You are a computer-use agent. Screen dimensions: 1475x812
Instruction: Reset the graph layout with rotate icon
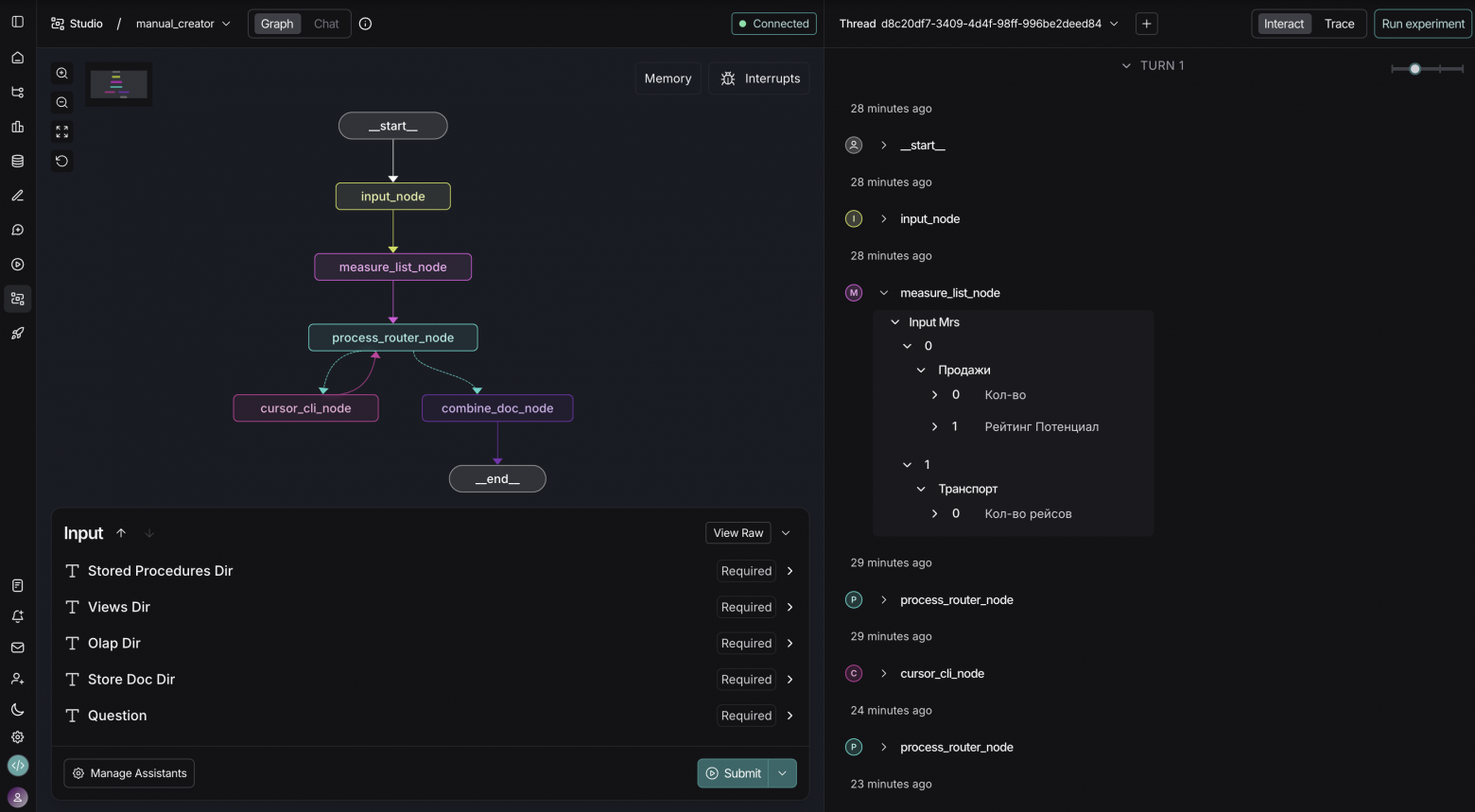tap(62, 162)
